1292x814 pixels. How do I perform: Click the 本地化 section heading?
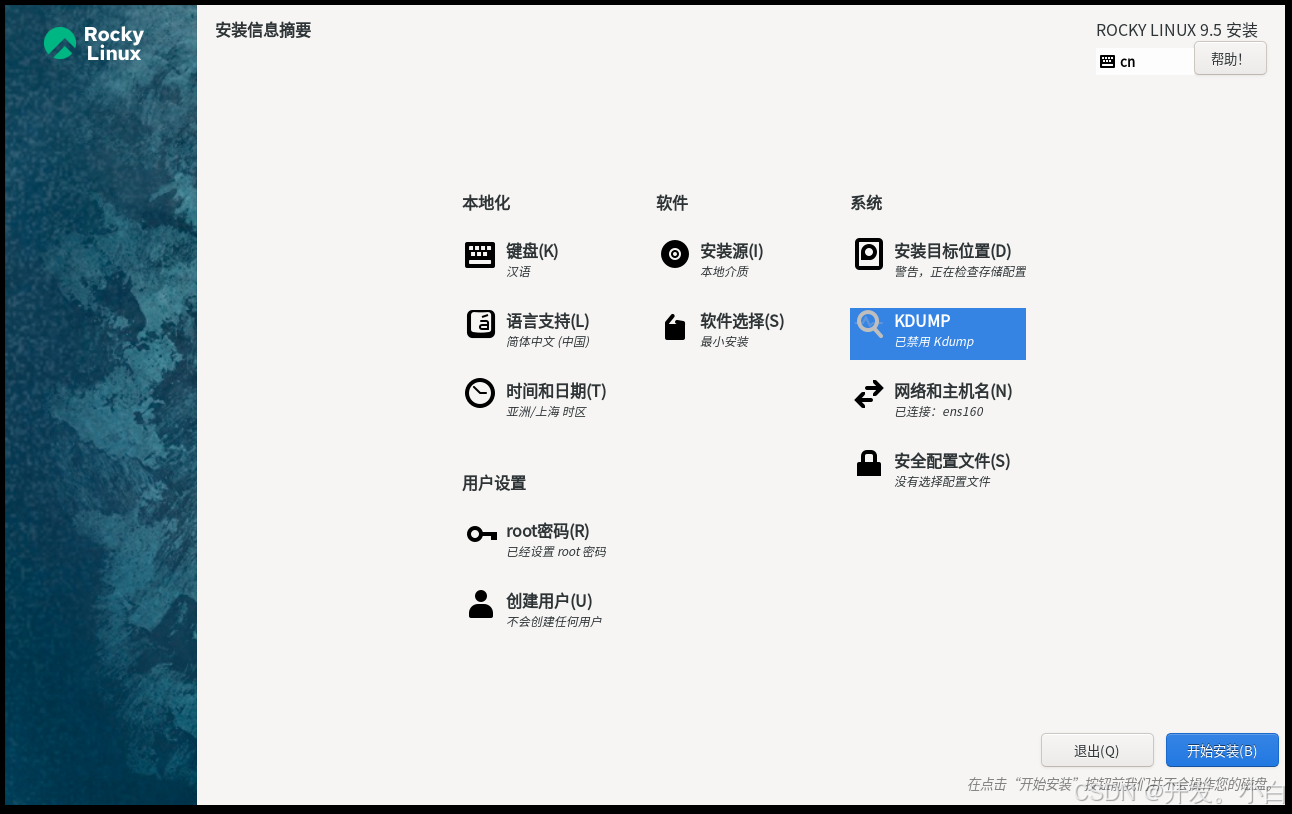tap(486, 203)
